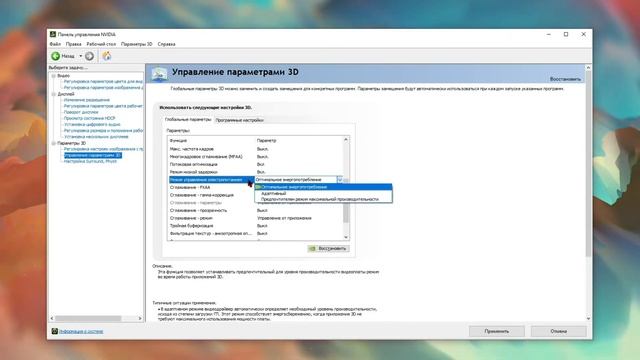Select Потоковая оптимизация row
Viewport: 640px width, 360px height.
255,164
